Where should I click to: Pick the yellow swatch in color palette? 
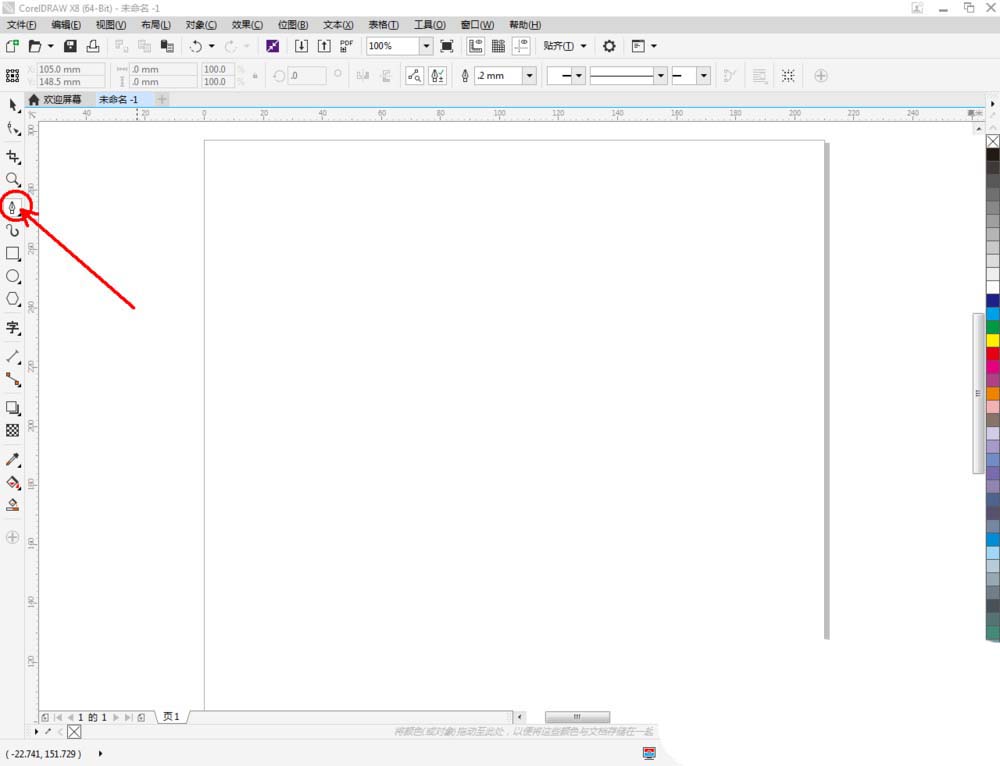[x=993, y=340]
